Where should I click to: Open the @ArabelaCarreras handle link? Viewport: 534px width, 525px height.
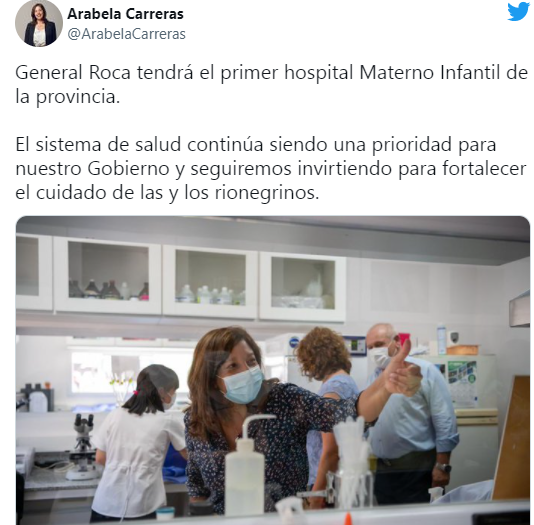pos(126,34)
